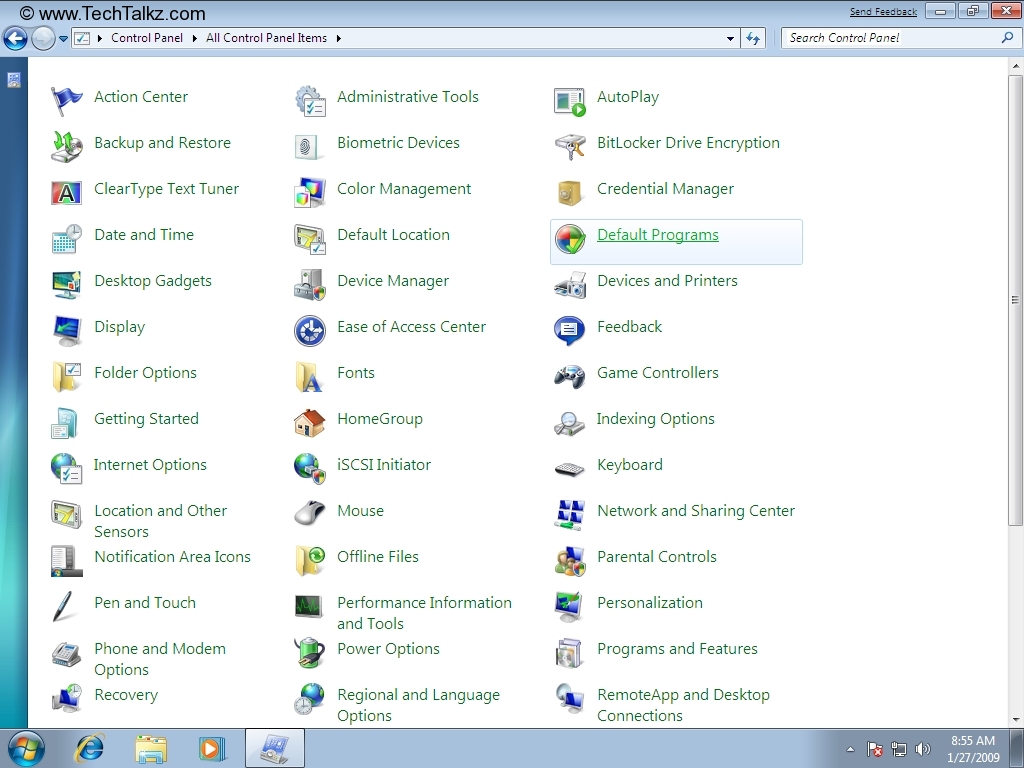Click the Keyboard icon

tap(569, 469)
